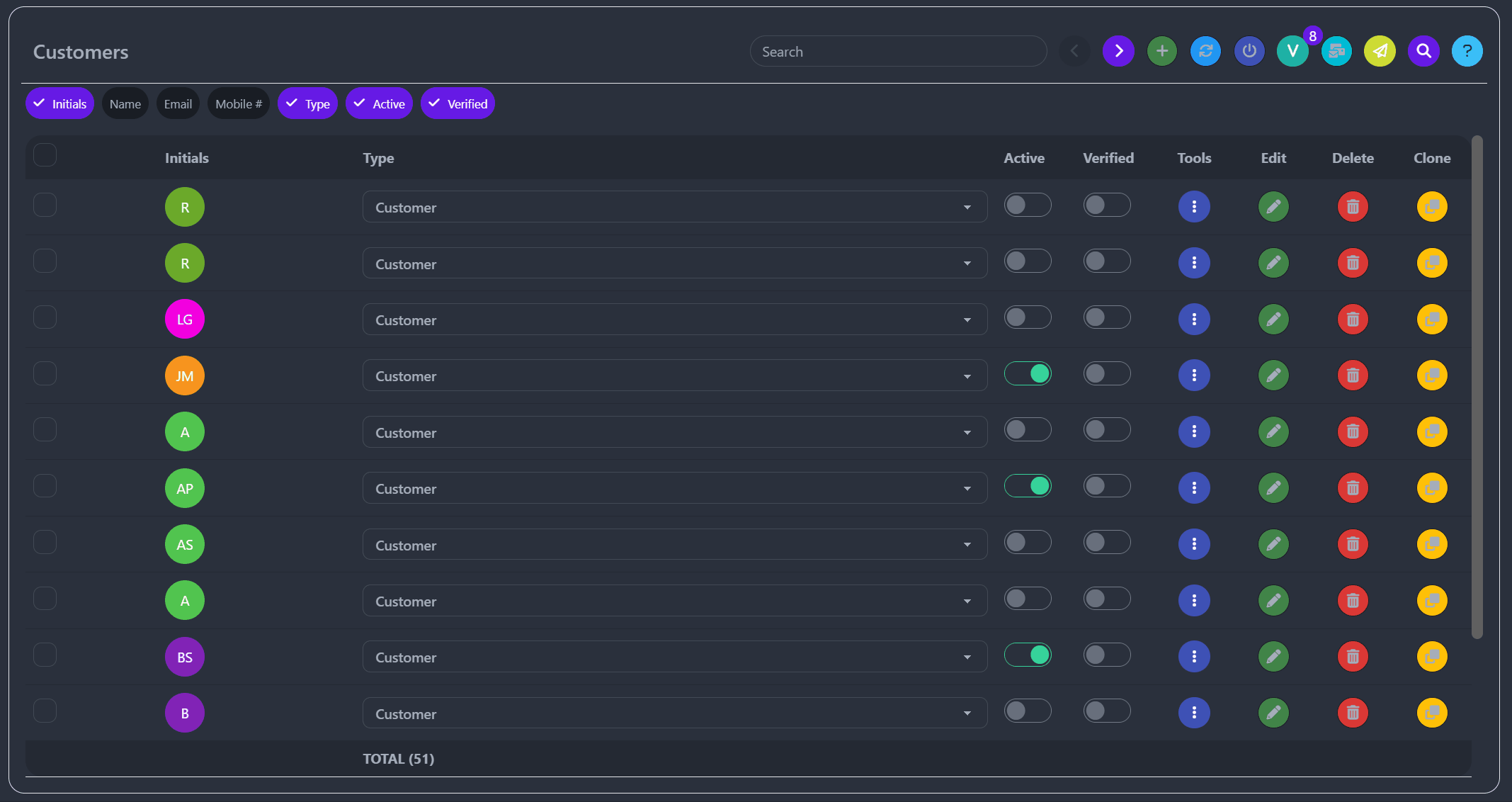The image size is (1512, 802).
Task: Toggle the Mobile # column chip
Action: tap(238, 104)
